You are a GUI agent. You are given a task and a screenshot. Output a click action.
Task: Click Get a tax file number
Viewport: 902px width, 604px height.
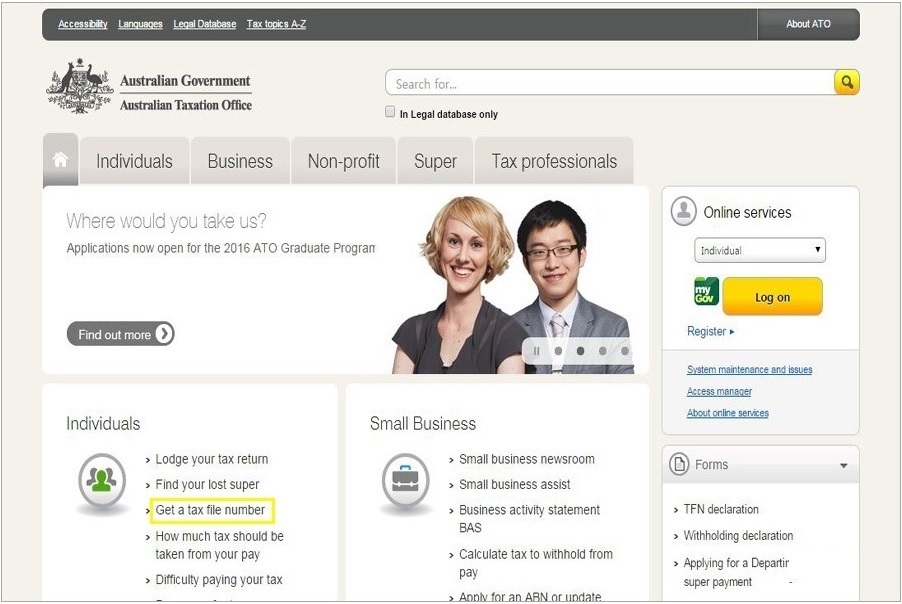(211, 510)
